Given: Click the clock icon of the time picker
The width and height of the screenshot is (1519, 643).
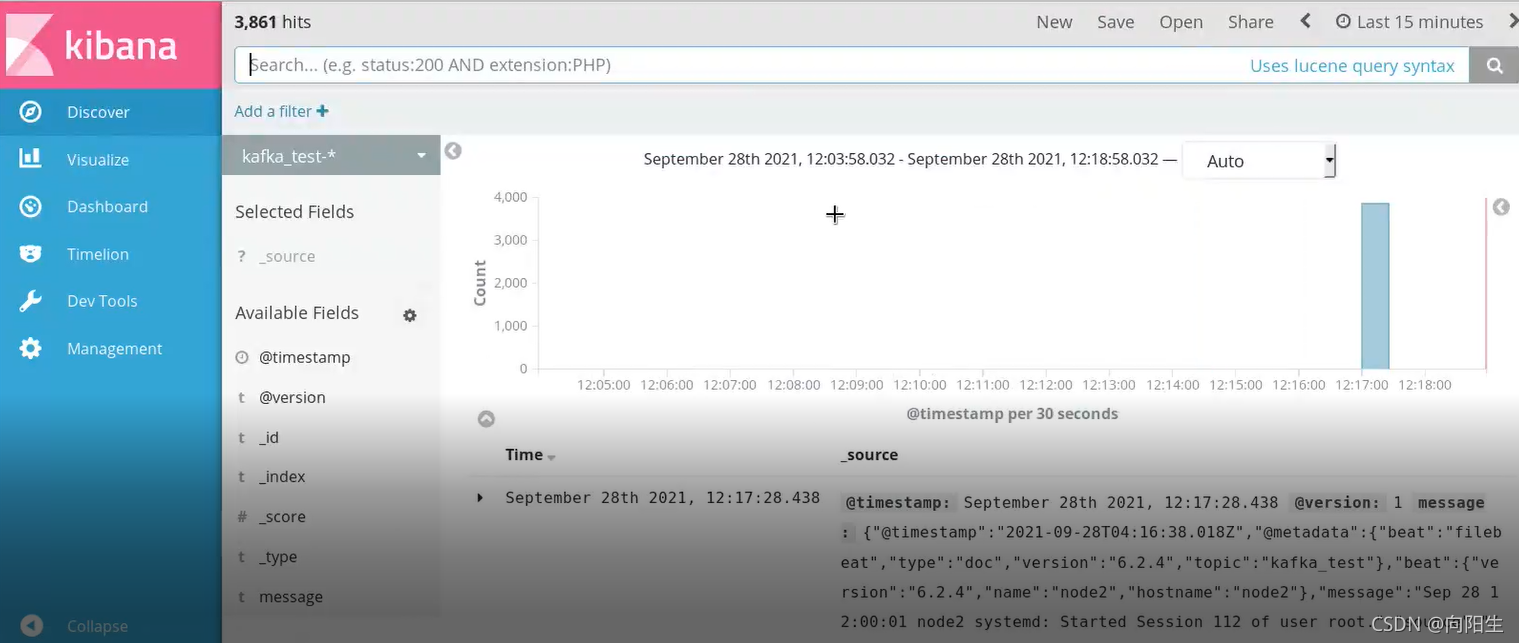Looking at the screenshot, I should [x=1343, y=21].
